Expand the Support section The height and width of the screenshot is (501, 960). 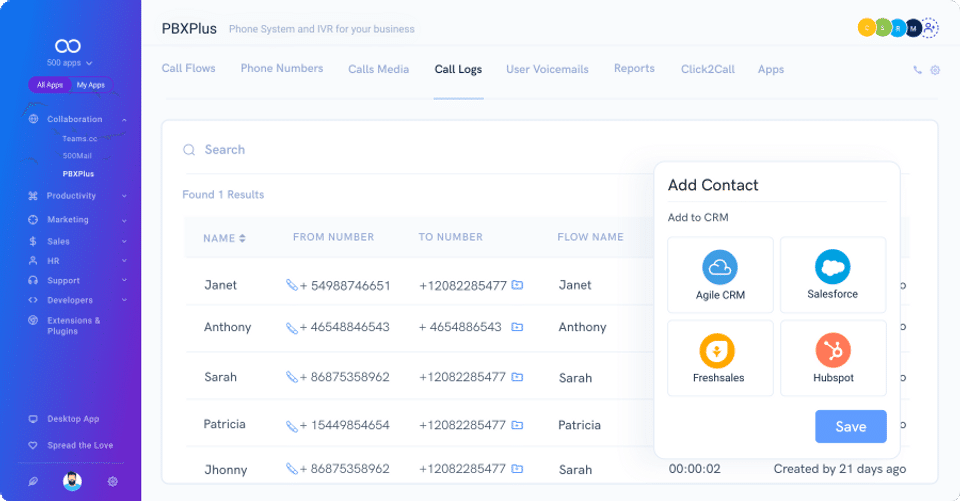tap(124, 281)
